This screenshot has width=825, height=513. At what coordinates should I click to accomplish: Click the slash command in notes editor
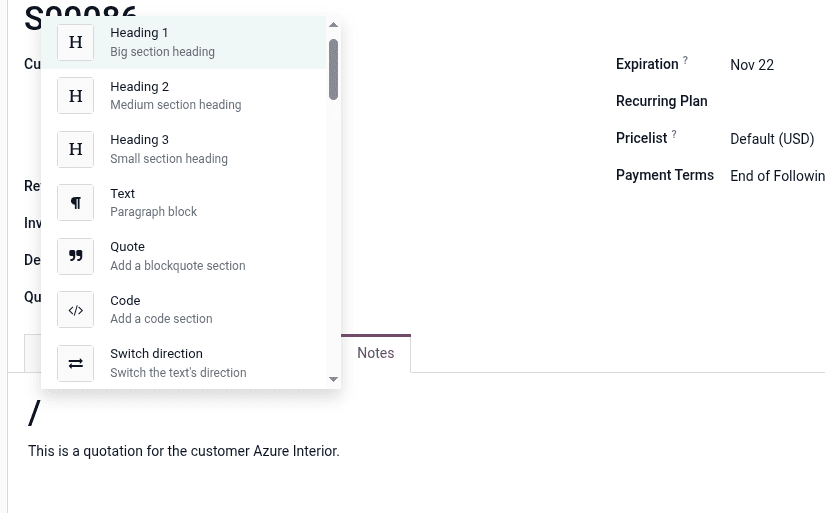(34, 413)
